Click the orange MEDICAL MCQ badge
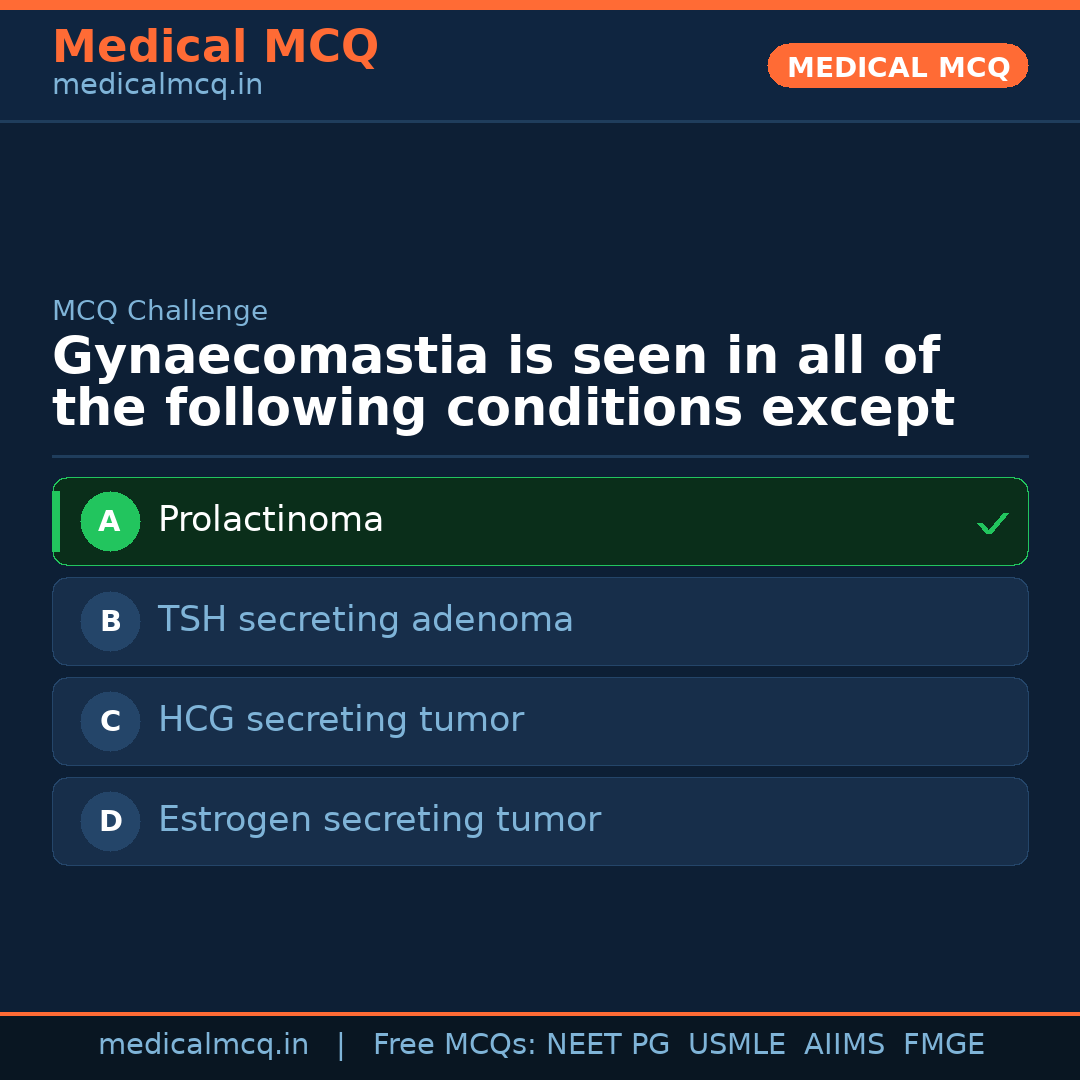The height and width of the screenshot is (1080, 1080). (x=898, y=66)
